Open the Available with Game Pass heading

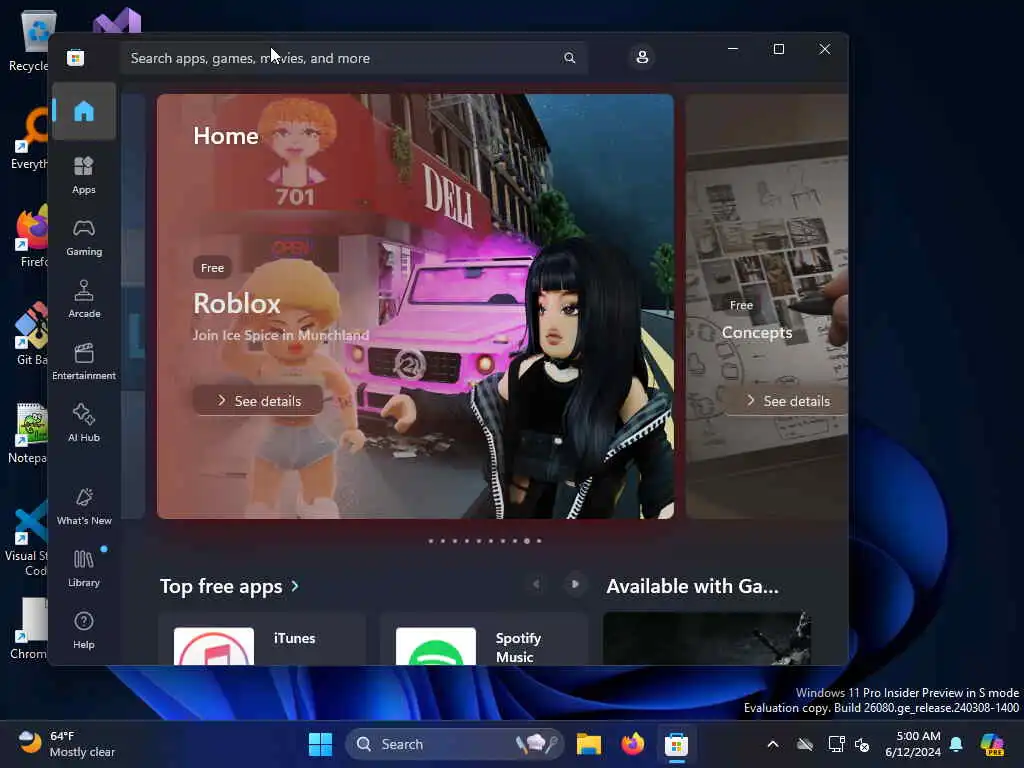click(x=692, y=586)
